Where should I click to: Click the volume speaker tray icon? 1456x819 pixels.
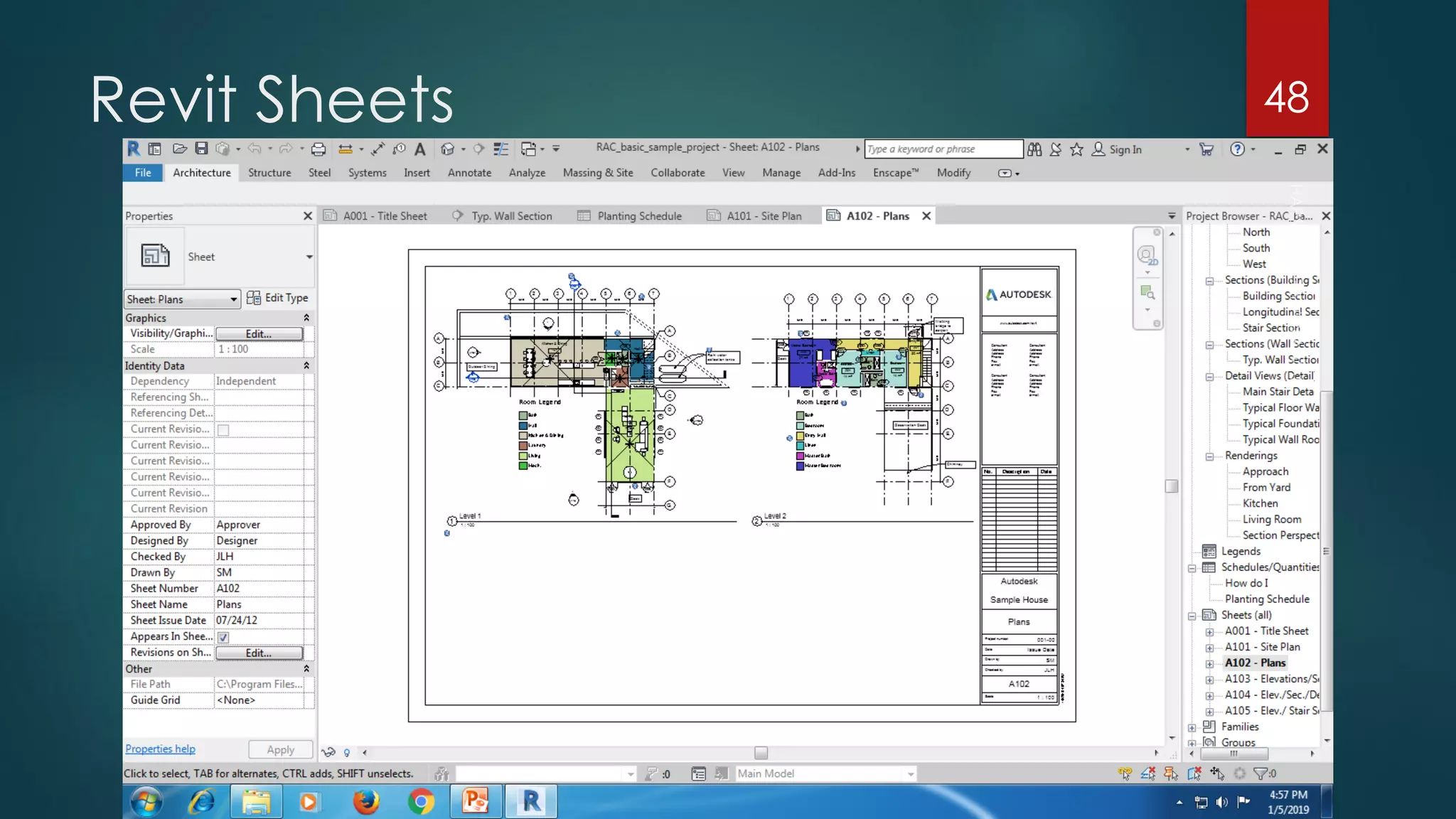1221,803
